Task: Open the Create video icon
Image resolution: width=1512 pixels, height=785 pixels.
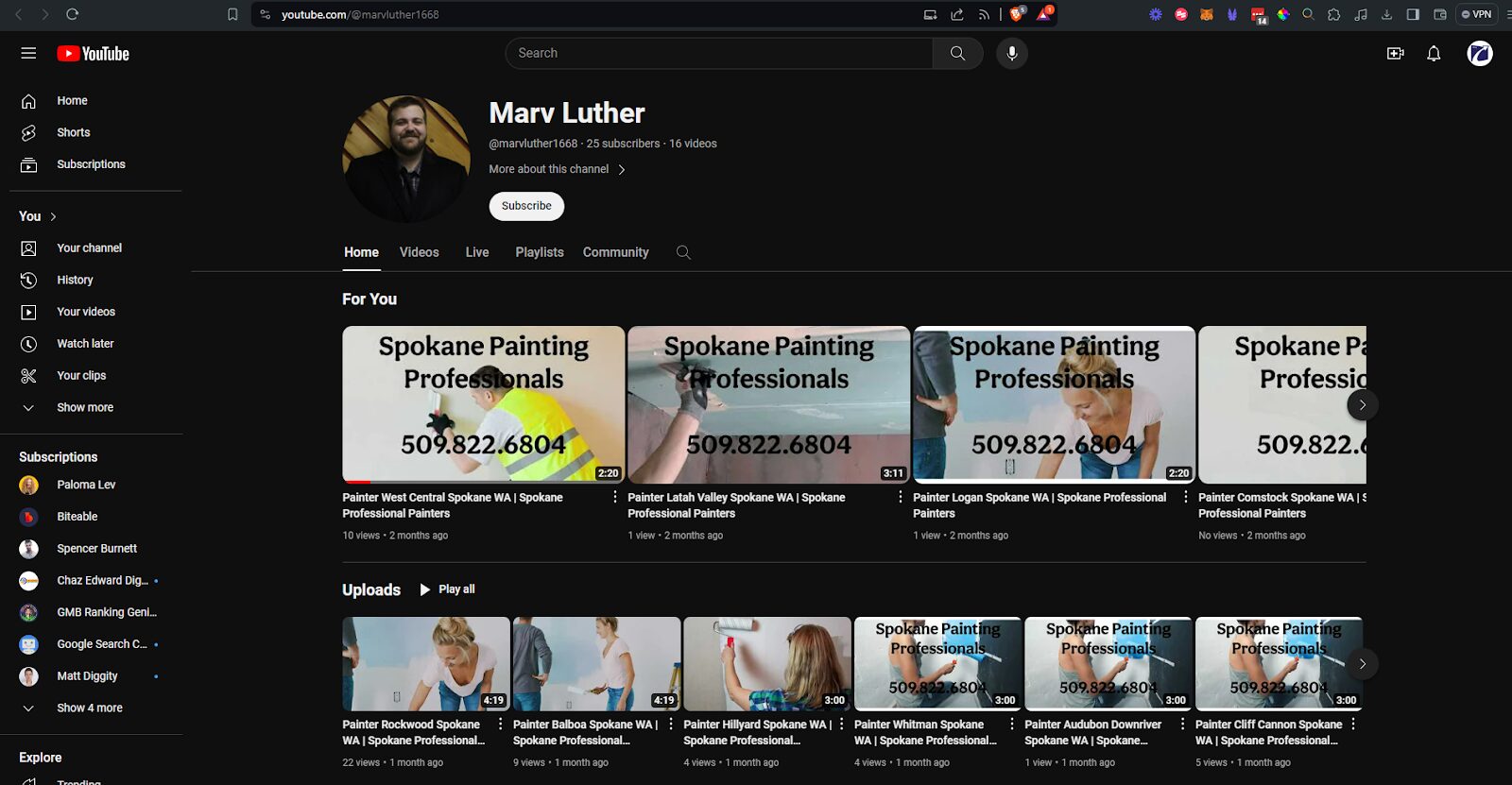Action: click(1395, 54)
